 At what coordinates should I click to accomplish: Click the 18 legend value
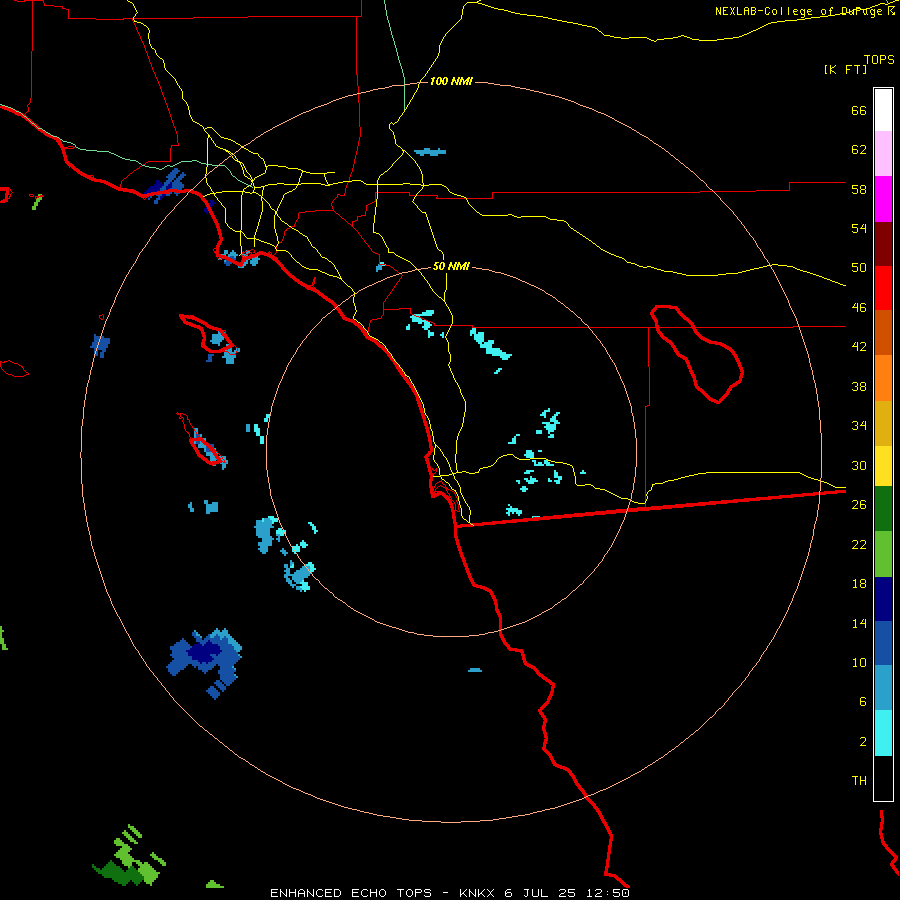point(859,584)
